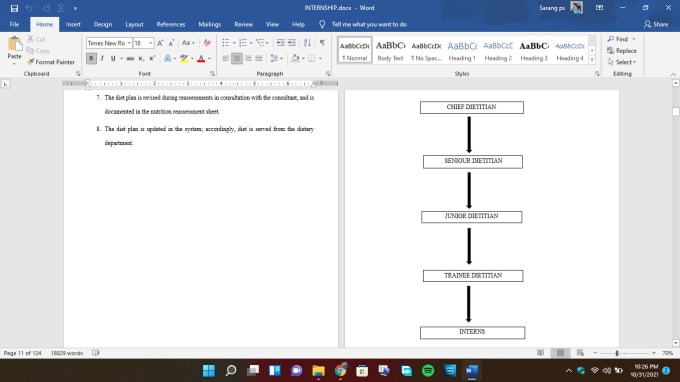The height and width of the screenshot is (382, 680).
Task: Switch to Read Mode view
Action: click(x=540, y=353)
